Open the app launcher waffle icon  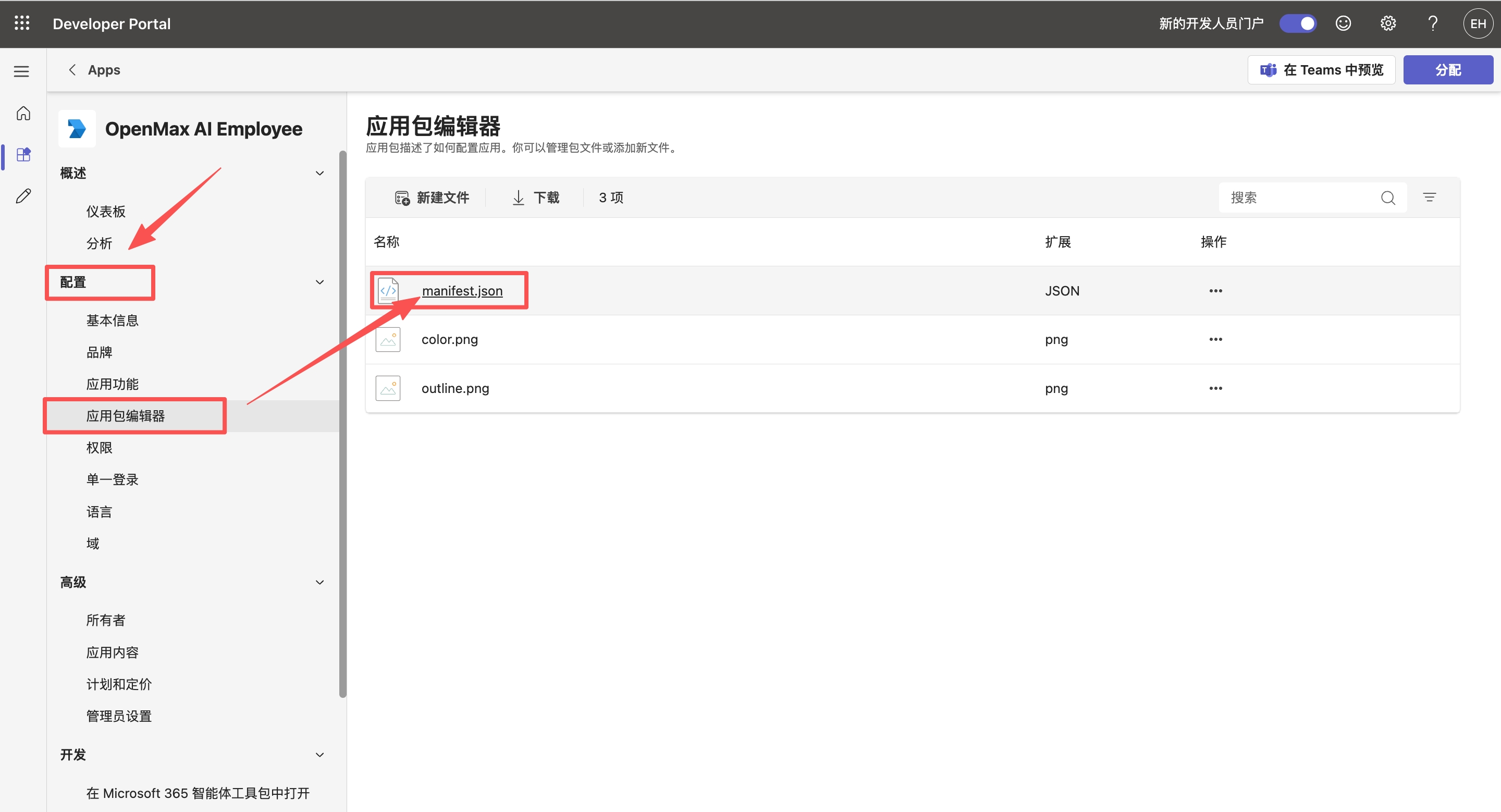22,23
